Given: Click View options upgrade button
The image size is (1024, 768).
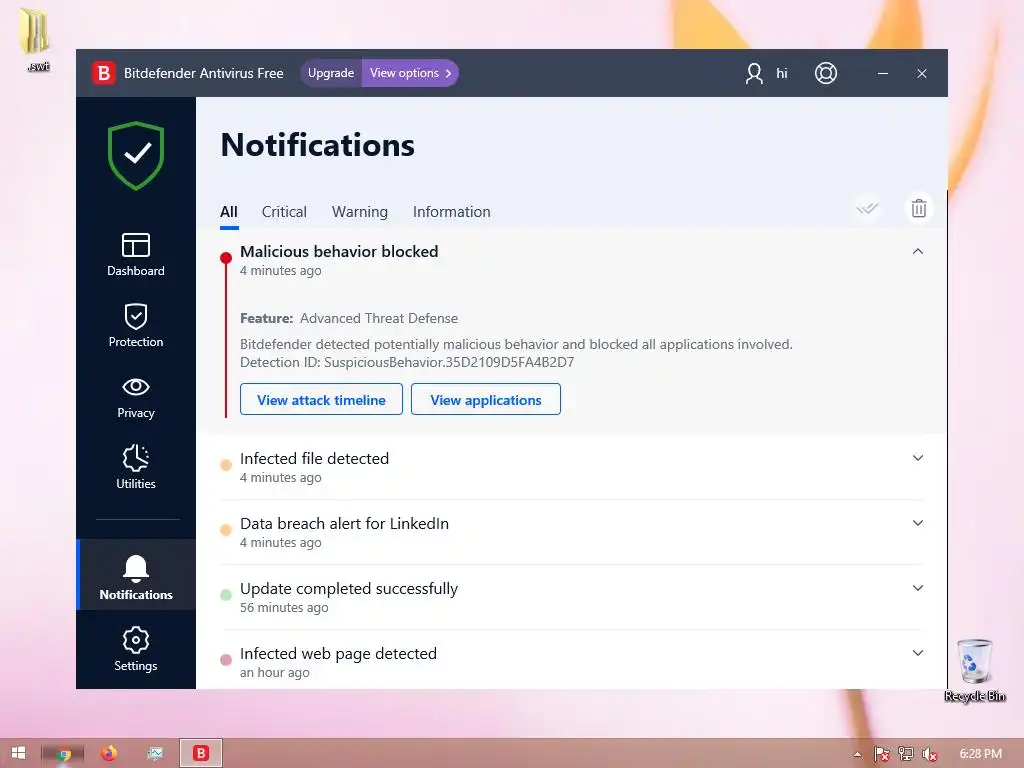Looking at the screenshot, I should coord(410,73).
